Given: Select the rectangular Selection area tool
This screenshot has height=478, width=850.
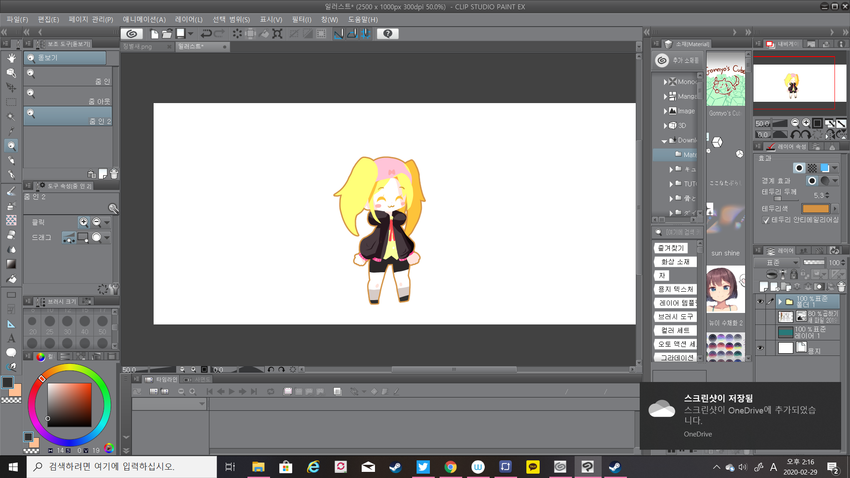Looking at the screenshot, I should 11,102.
